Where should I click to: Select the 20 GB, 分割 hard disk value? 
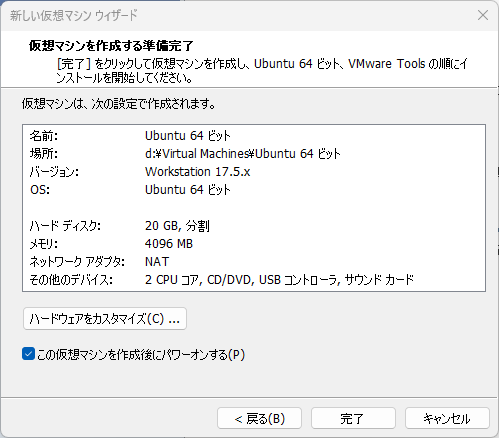177,226
